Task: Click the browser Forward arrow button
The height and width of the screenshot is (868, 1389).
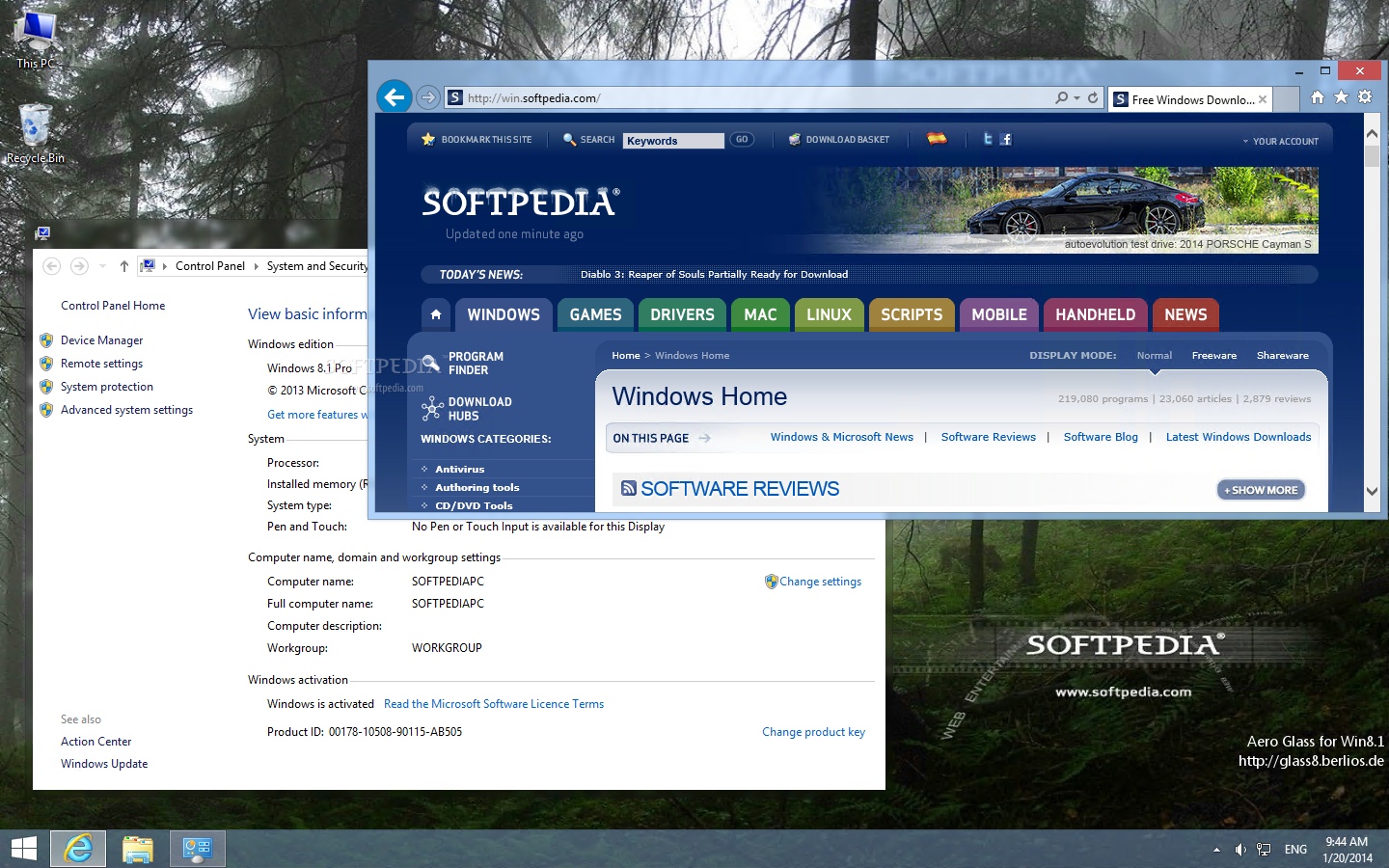Action: point(428,97)
